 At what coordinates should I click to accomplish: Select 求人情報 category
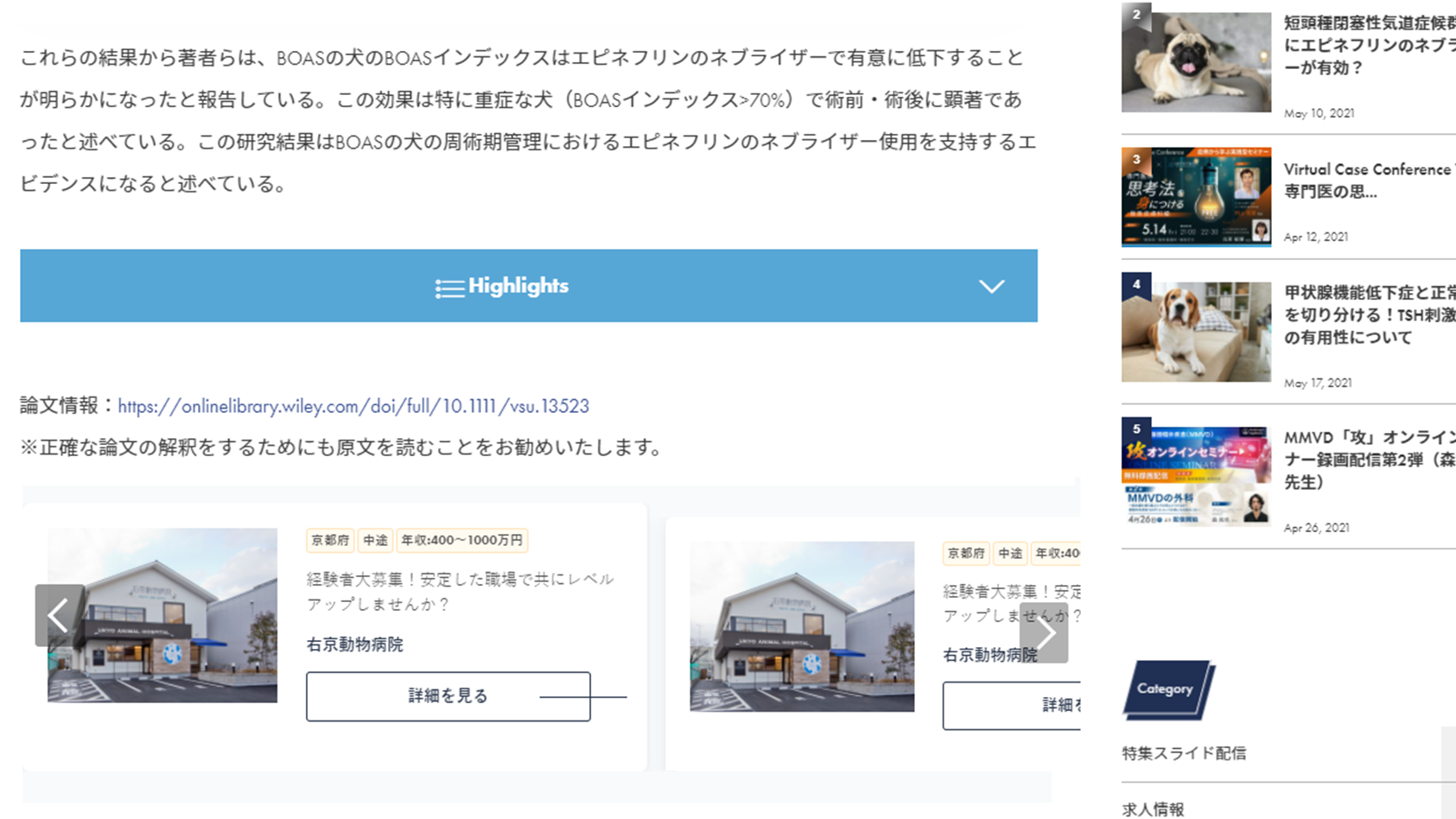coord(1153,809)
